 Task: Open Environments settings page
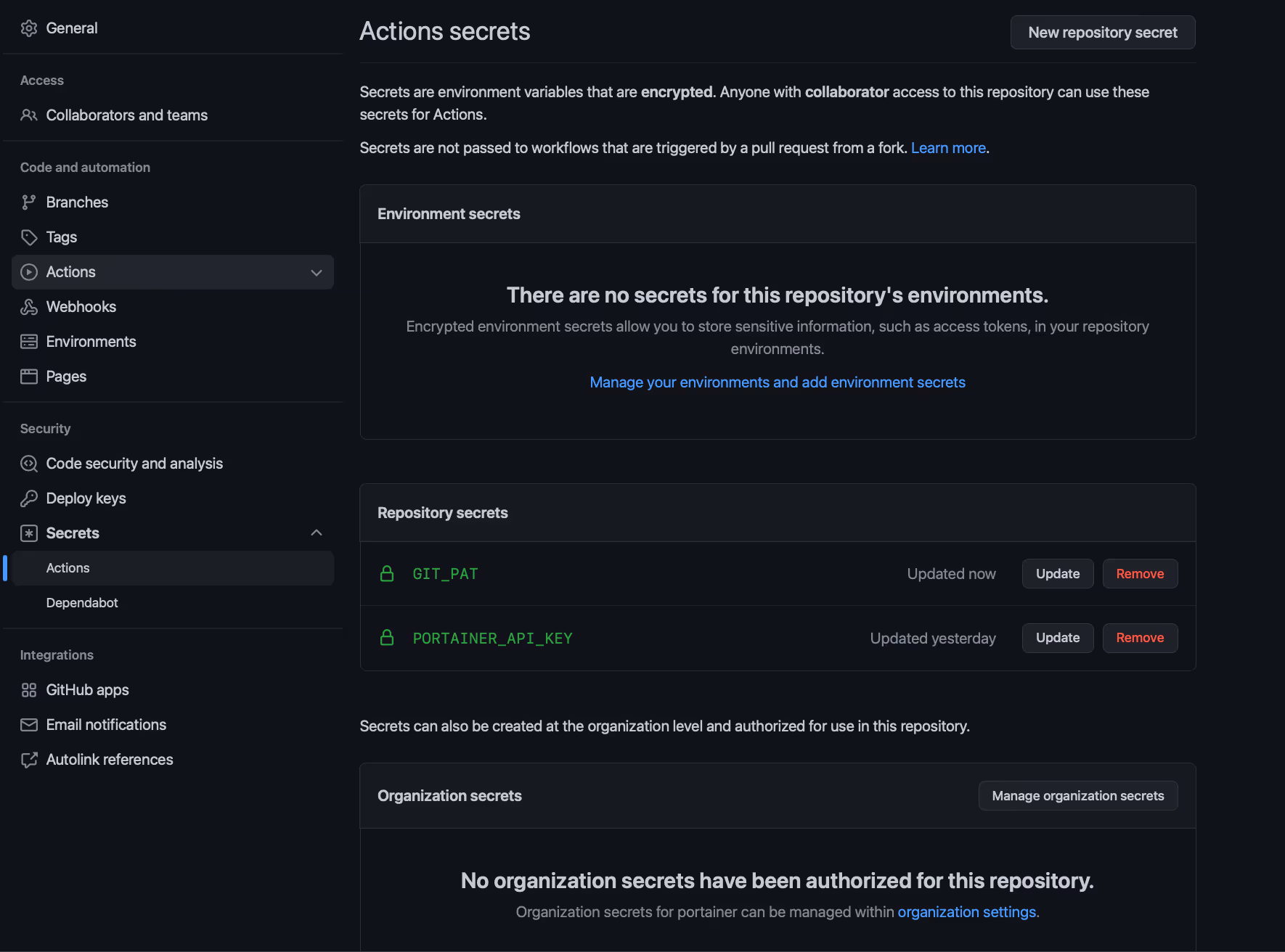coord(173,342)
